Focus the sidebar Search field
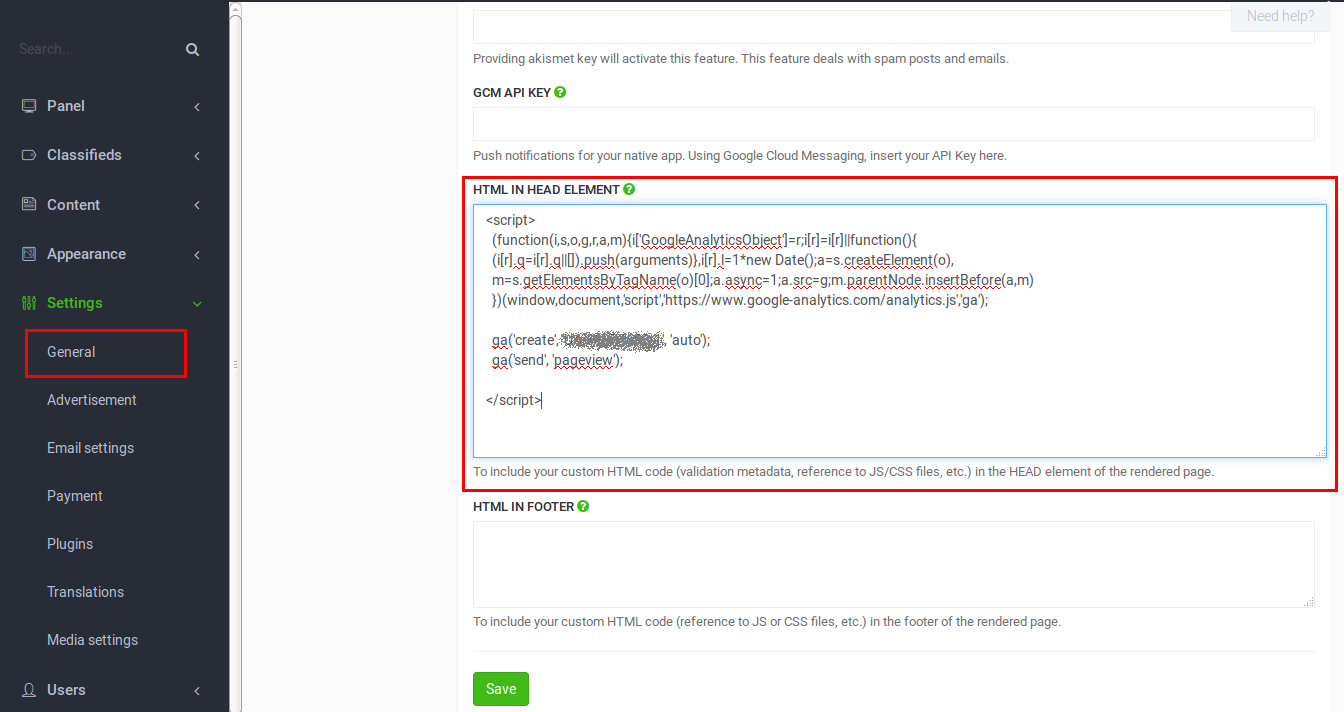 (x=95, y=49)
